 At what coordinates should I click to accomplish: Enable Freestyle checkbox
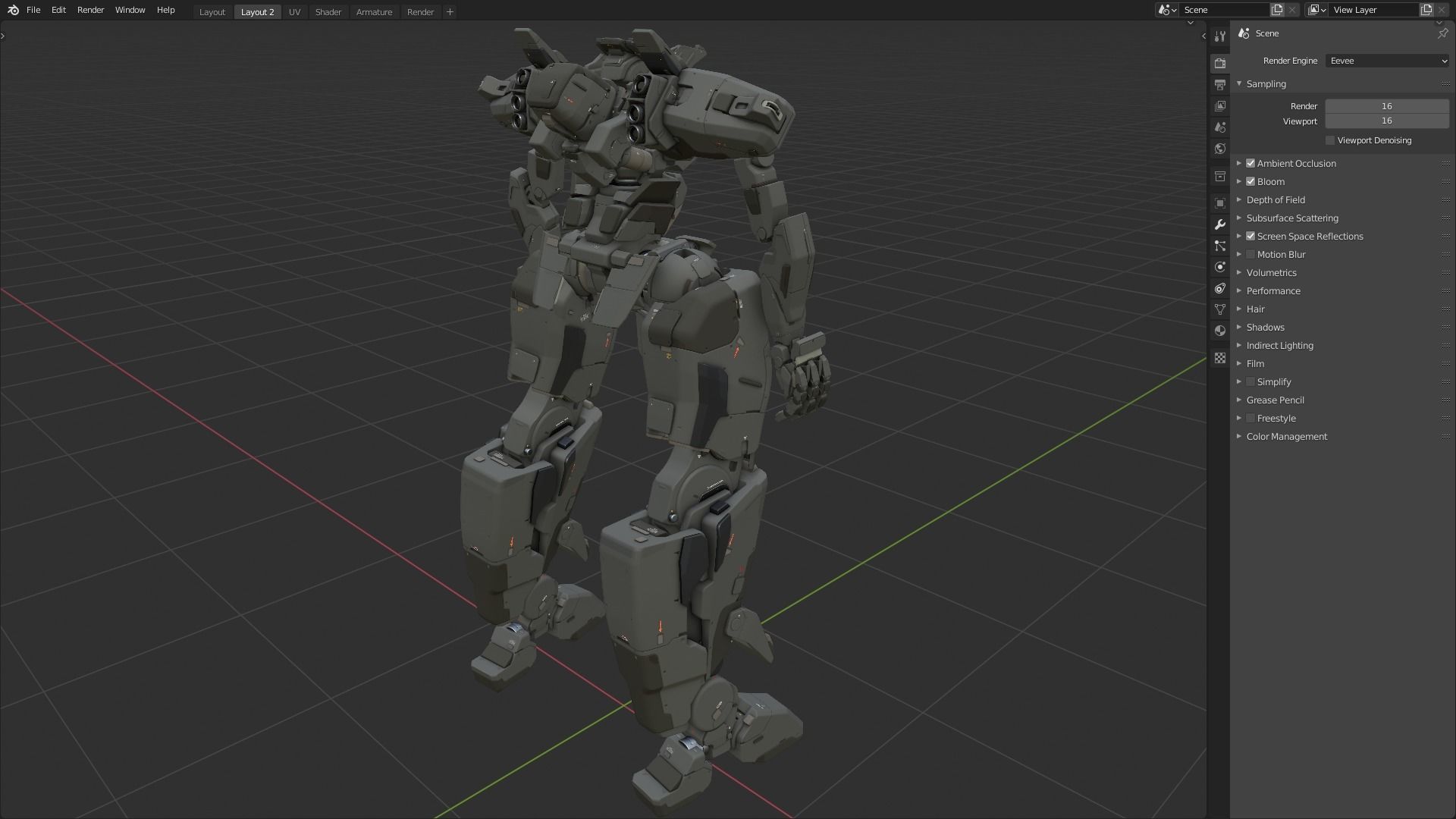[x=1250, y=418]
